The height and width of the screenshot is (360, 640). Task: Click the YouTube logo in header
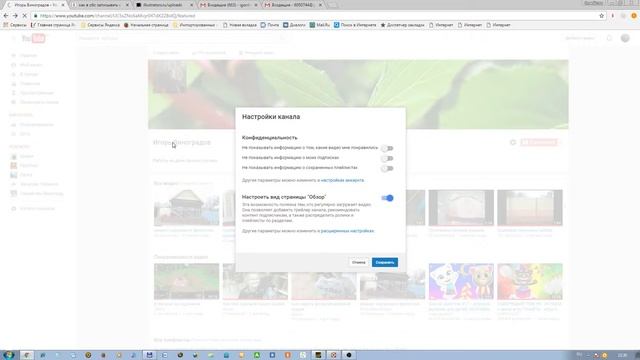(x=33, y=38)
